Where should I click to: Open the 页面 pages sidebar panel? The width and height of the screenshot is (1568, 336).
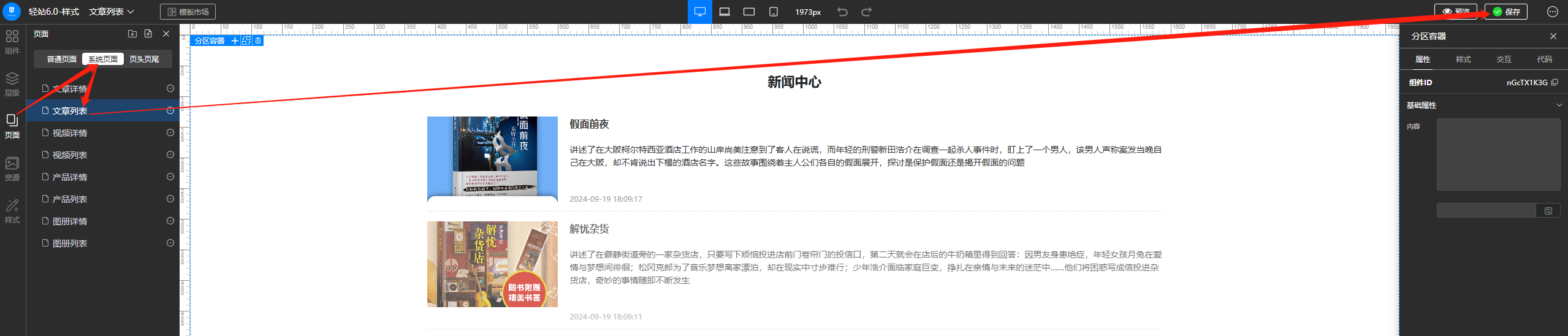click(x=12, y=126)
